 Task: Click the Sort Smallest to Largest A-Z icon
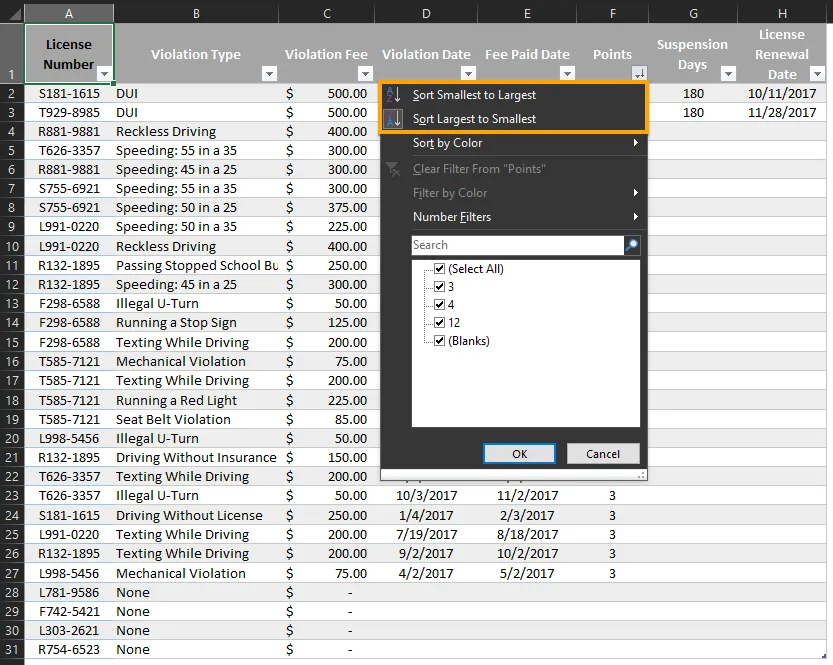click(x=394, y=95)
